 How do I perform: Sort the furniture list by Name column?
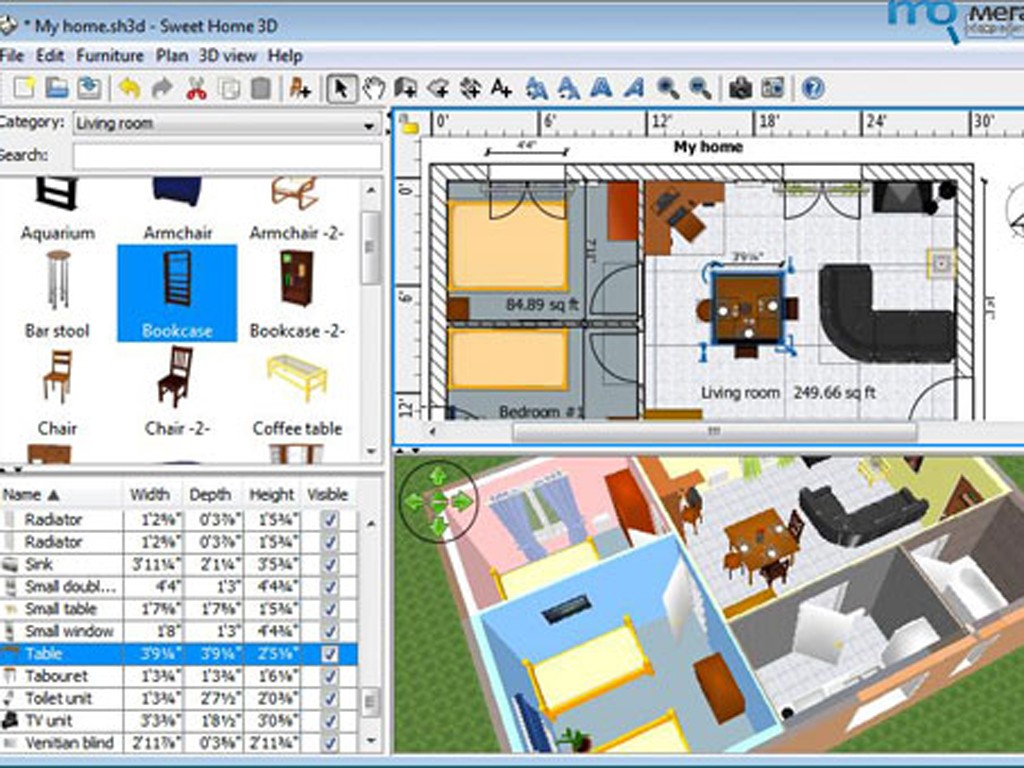pyautogui.click(x=61, y=494)
